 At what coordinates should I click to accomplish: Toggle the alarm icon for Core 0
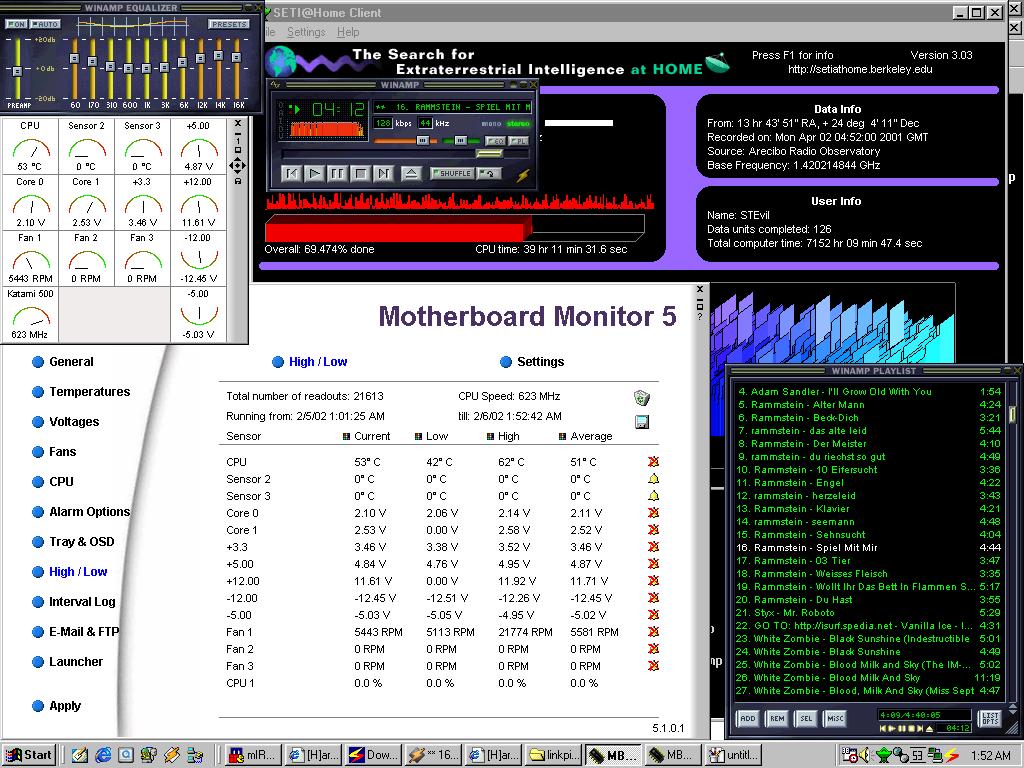[x=653, y=513]
